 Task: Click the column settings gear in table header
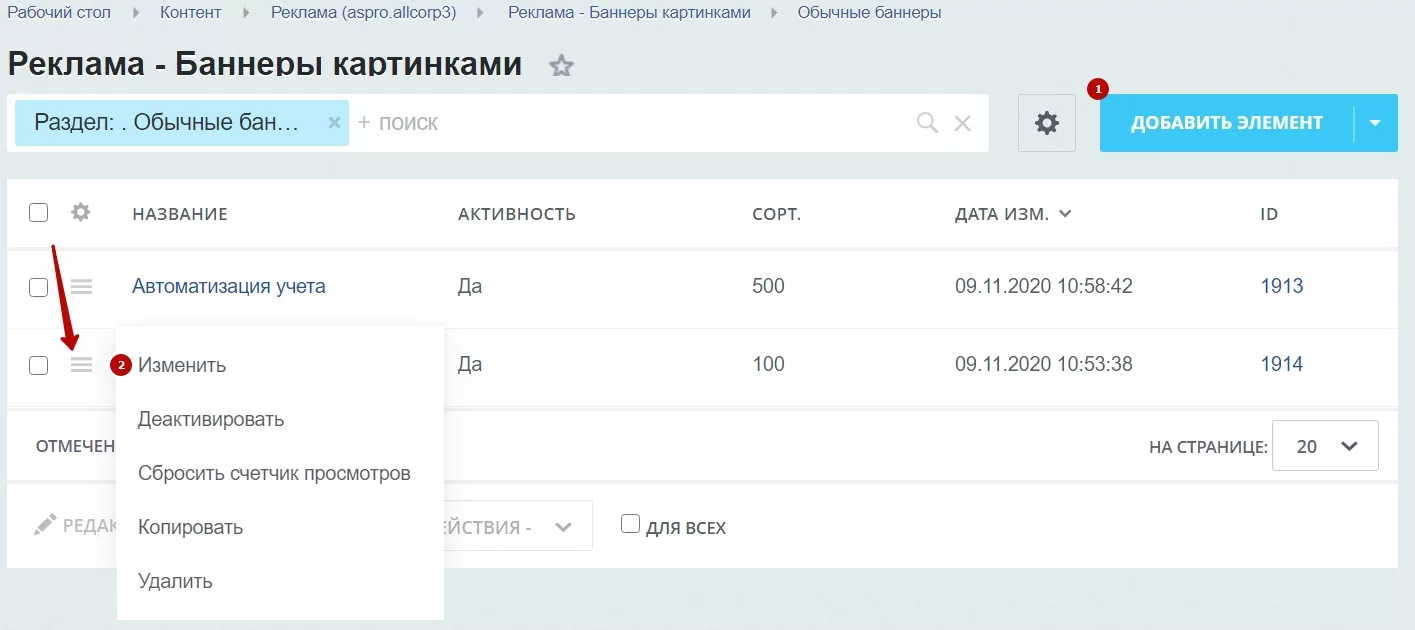point(81,212)
